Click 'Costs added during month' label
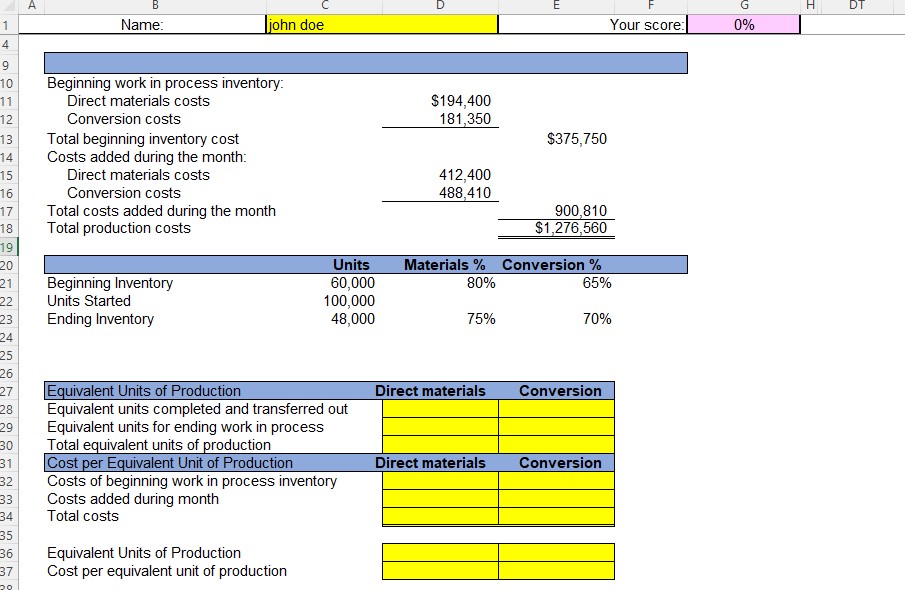905x590 pixels. 133,499
